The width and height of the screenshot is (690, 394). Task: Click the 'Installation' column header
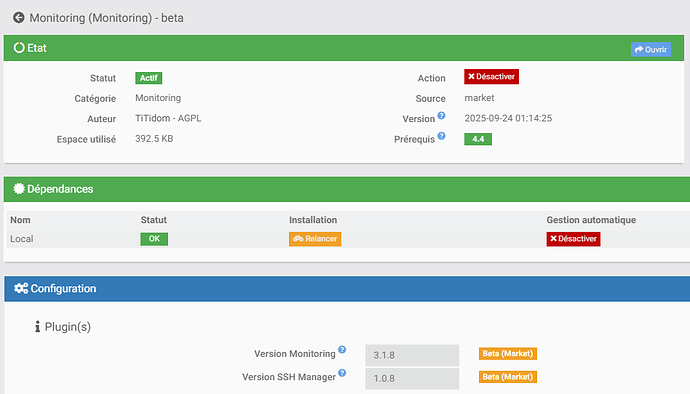[313, 220]
